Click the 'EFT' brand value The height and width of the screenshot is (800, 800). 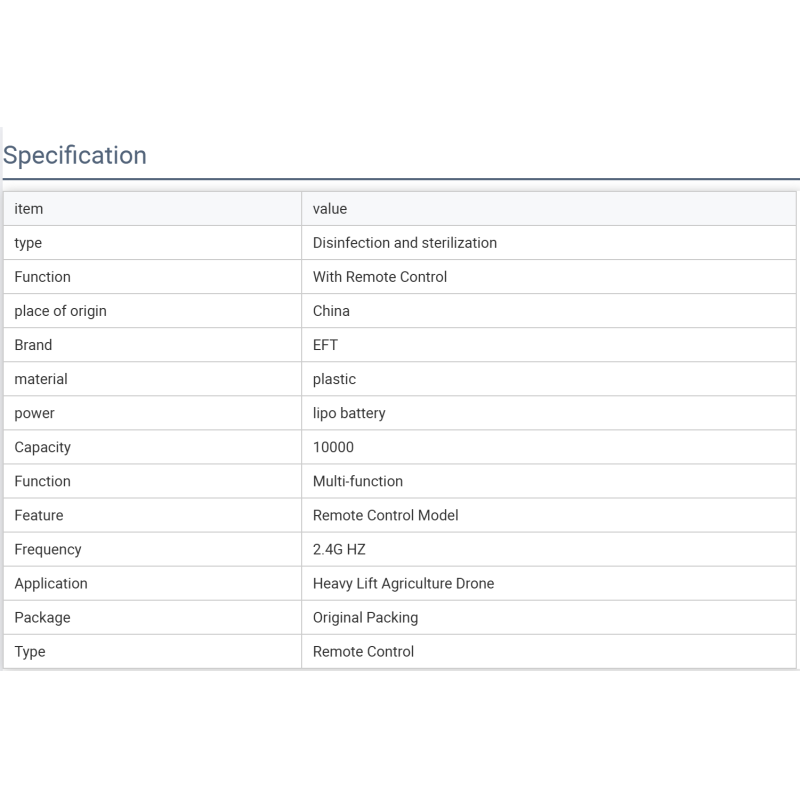pos(325,345)
